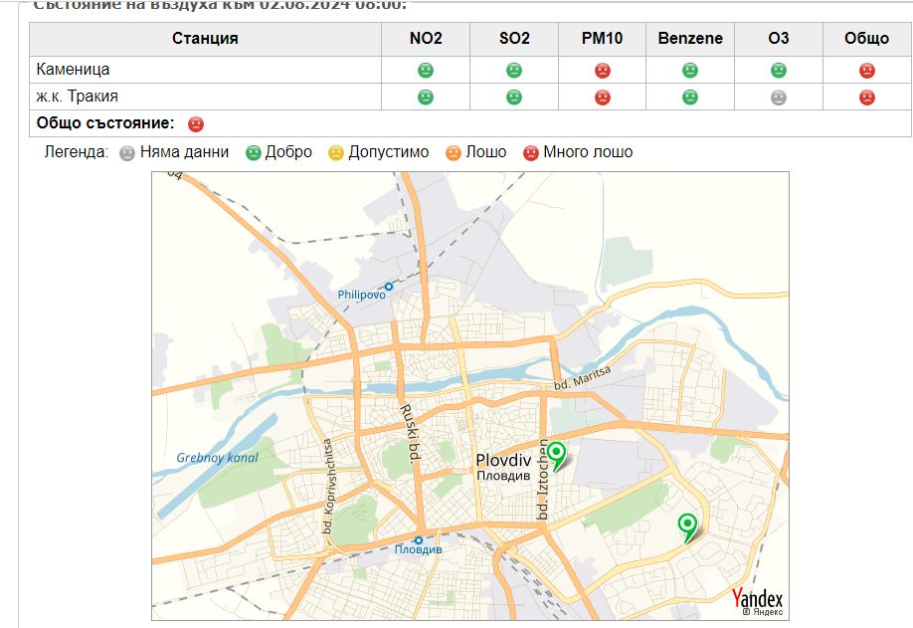Viewport: 913px width, 628px height.
Task: Click red icon beside Общо състояние
Action: [196, 123]
